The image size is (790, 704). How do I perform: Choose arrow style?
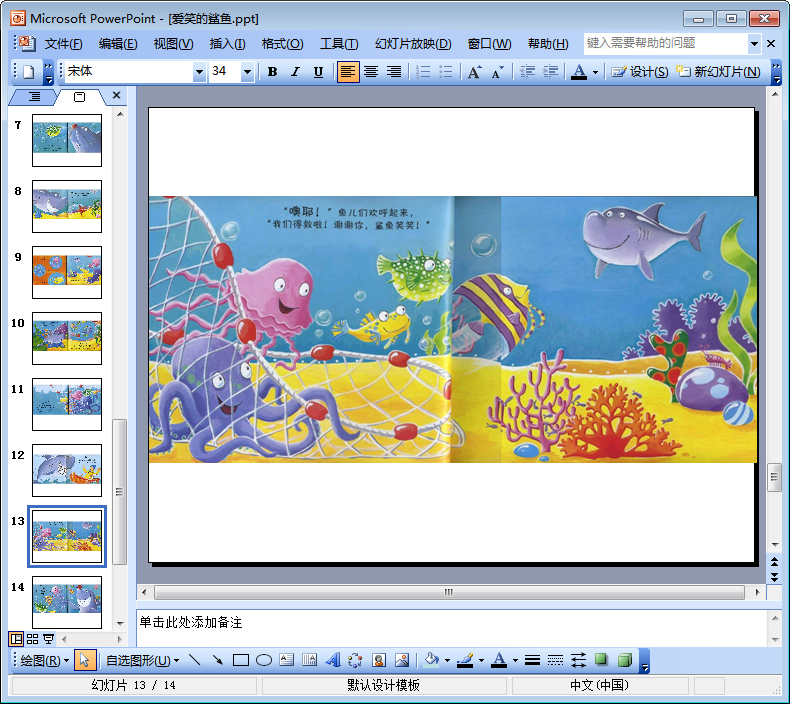(x=578, y=660)
